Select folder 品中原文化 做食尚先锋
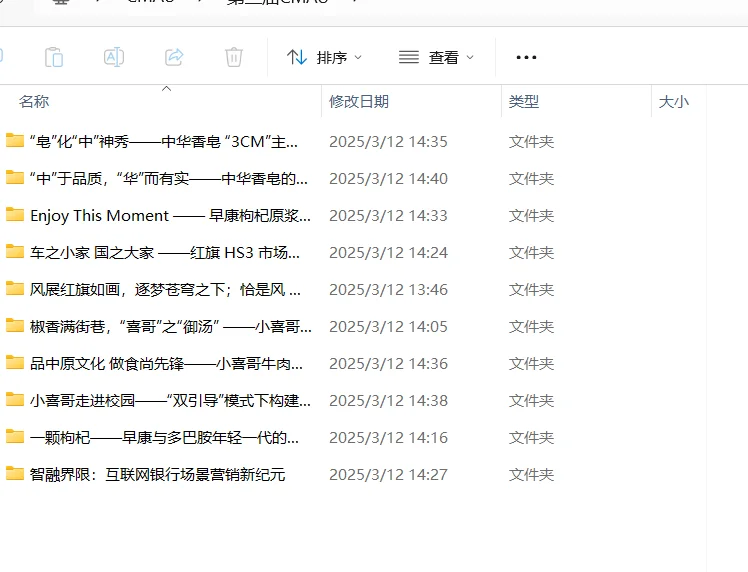Viewport: 748px width, 572px height. click(x=166, y=364)
